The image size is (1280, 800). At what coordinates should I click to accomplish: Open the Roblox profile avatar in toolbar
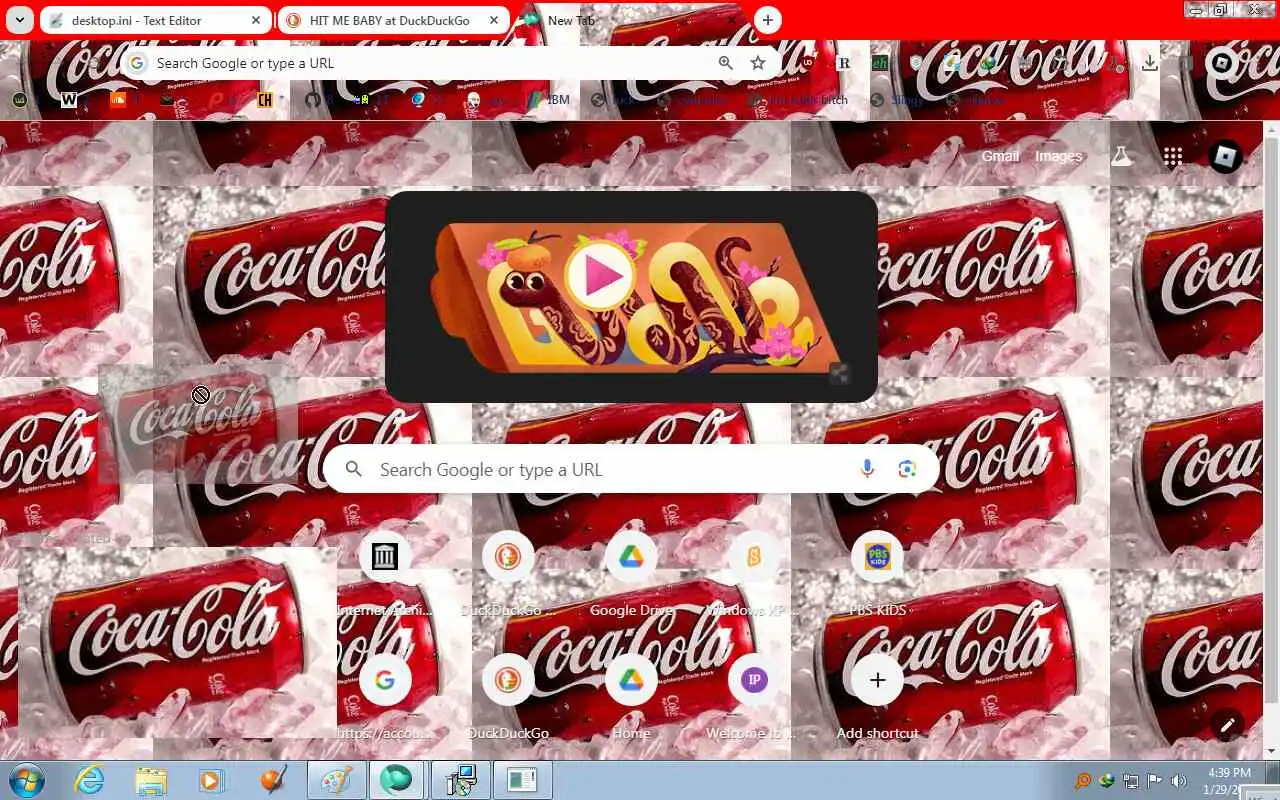click(1223, 63)
